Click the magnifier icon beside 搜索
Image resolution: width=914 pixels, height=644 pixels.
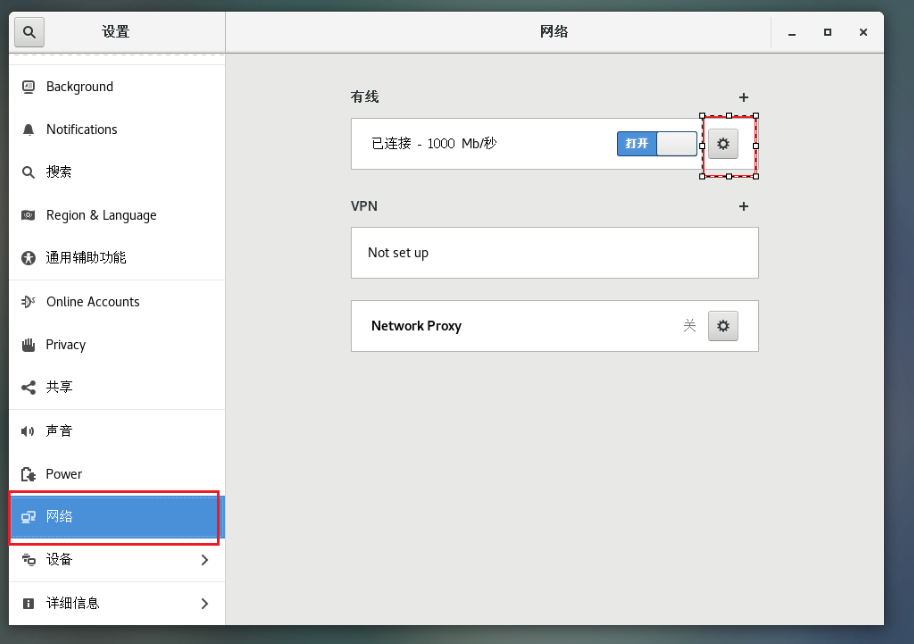click(x=28, y=173)
